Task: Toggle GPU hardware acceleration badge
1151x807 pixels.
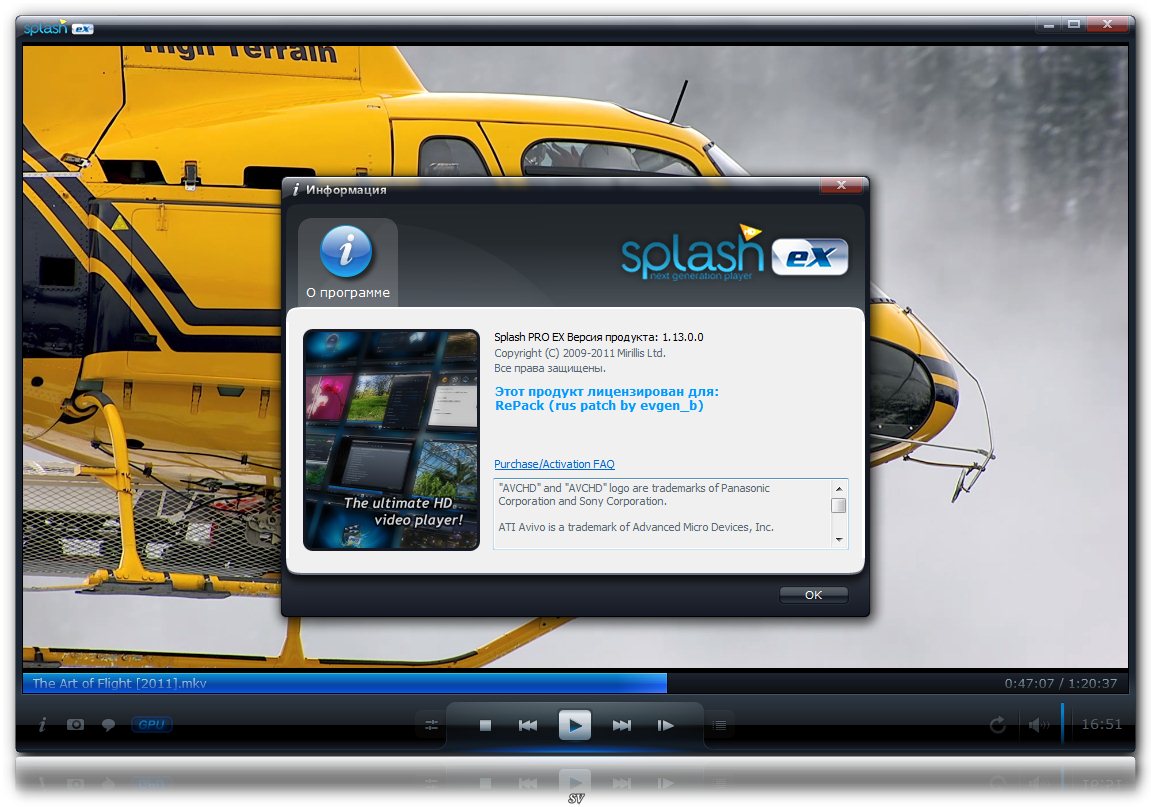Action: [151, 725]
